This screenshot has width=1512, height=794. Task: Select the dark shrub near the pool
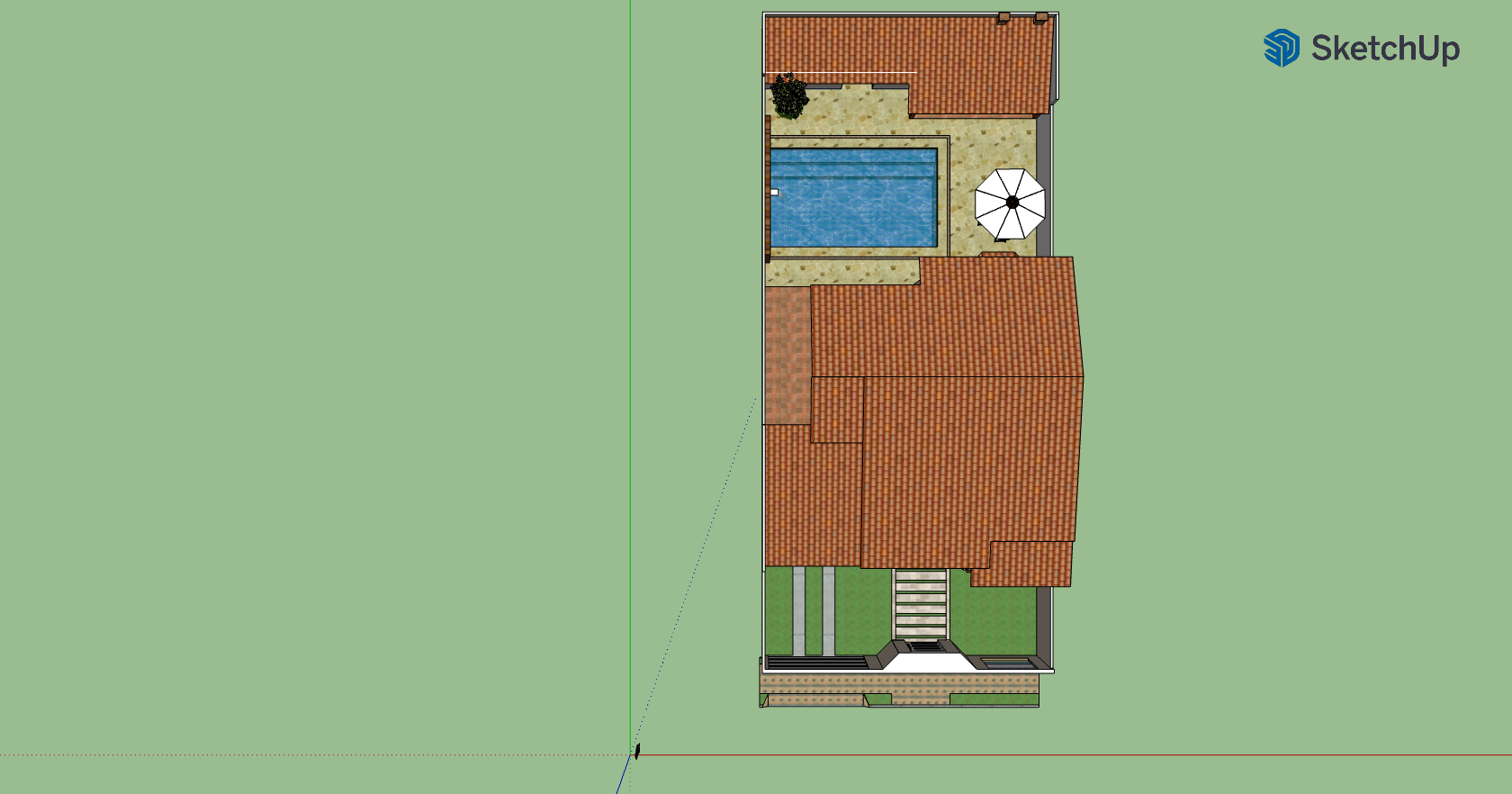789,96
